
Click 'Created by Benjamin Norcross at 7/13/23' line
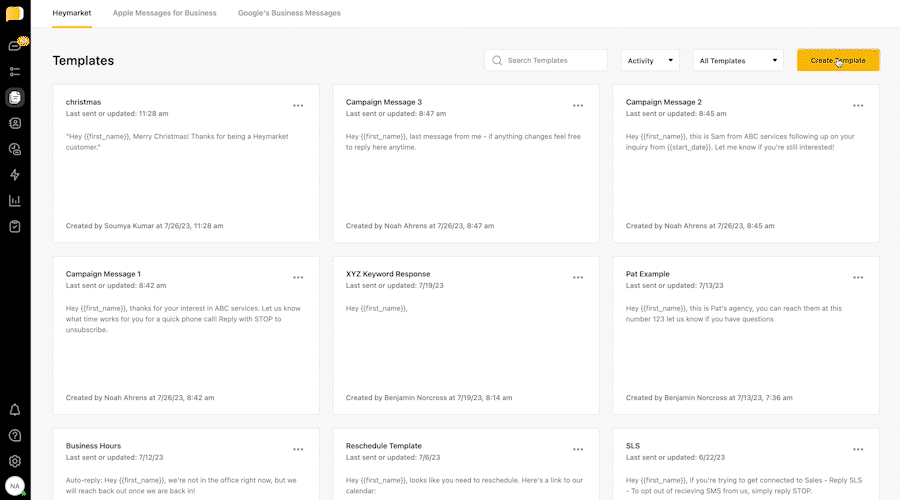click(709, 397)
